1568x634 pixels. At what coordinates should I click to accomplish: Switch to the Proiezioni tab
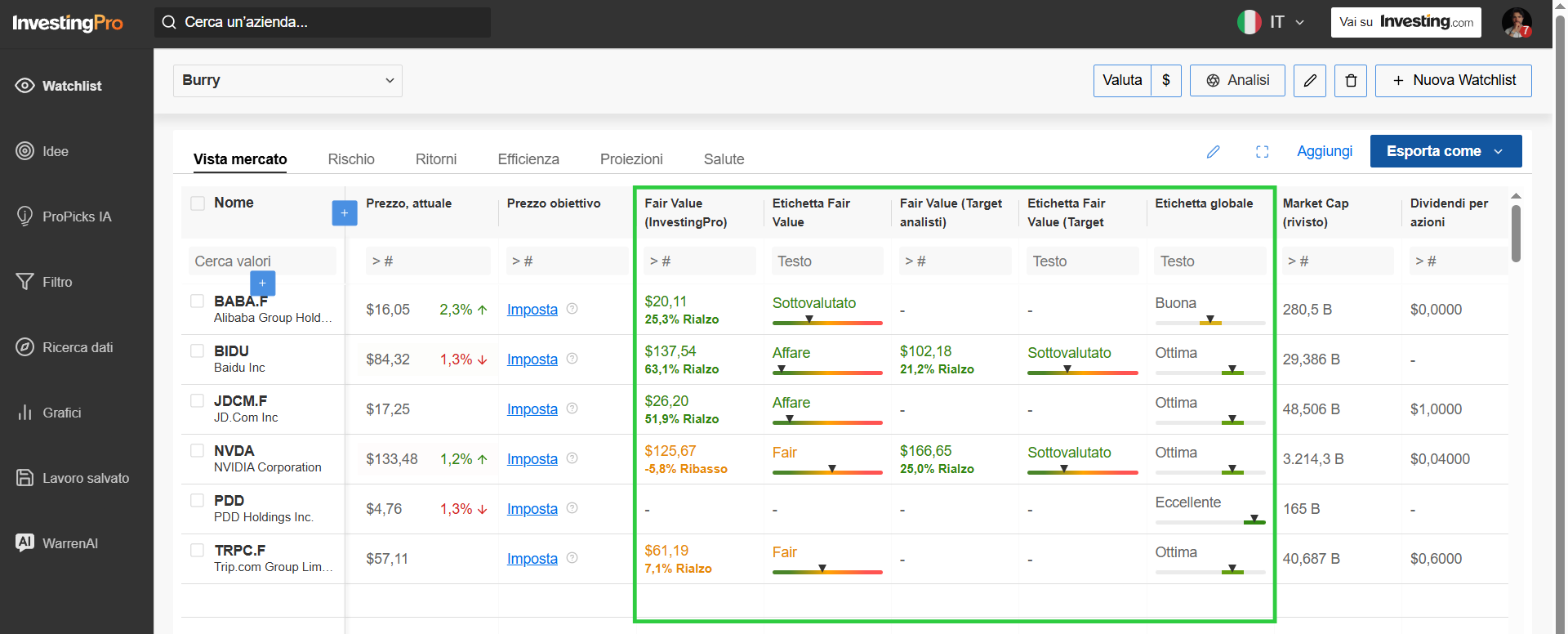pyautogui.click(x=631, y=159)
